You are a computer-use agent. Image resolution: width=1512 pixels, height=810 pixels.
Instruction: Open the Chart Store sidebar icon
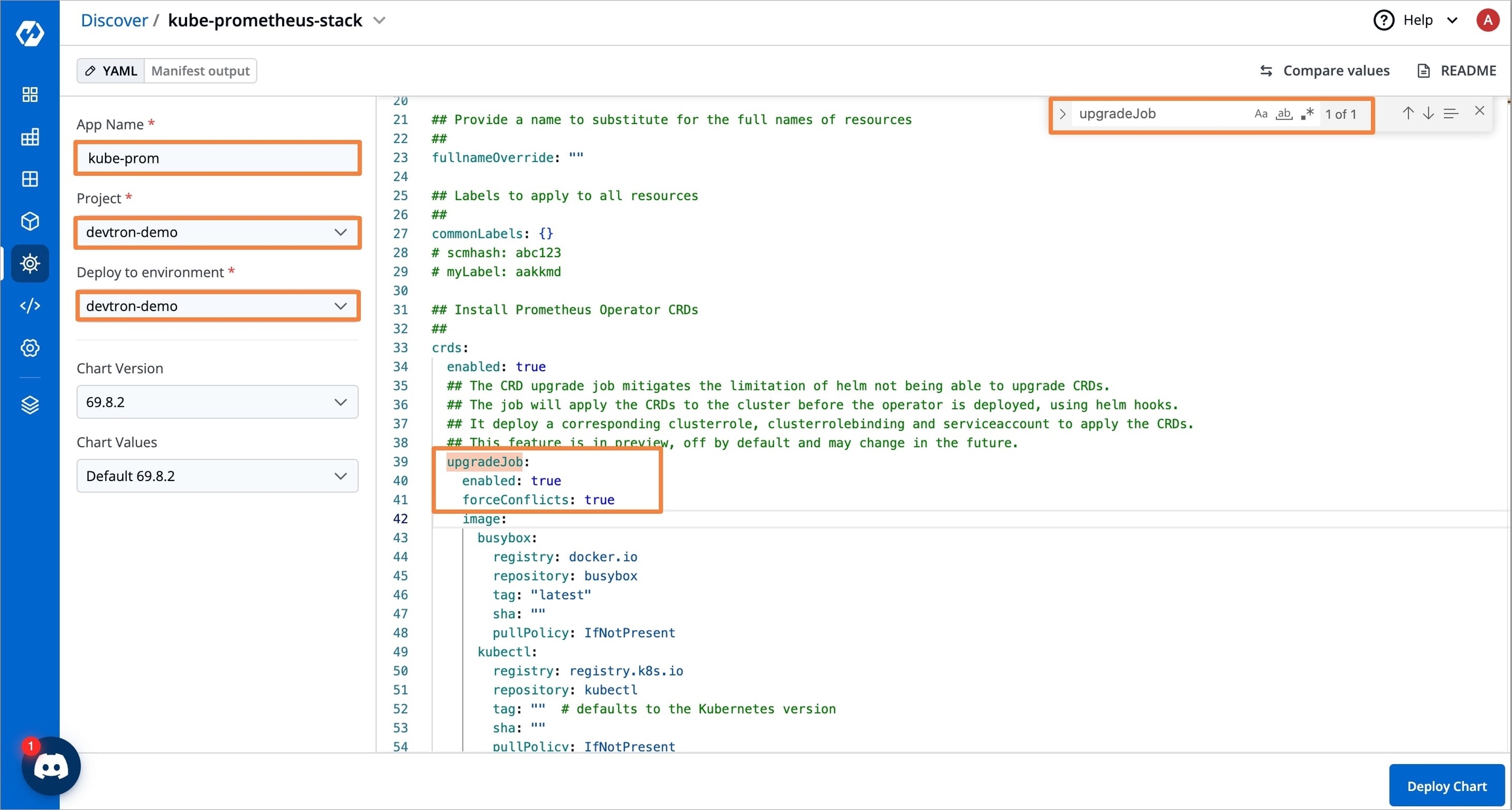point(30,263)
